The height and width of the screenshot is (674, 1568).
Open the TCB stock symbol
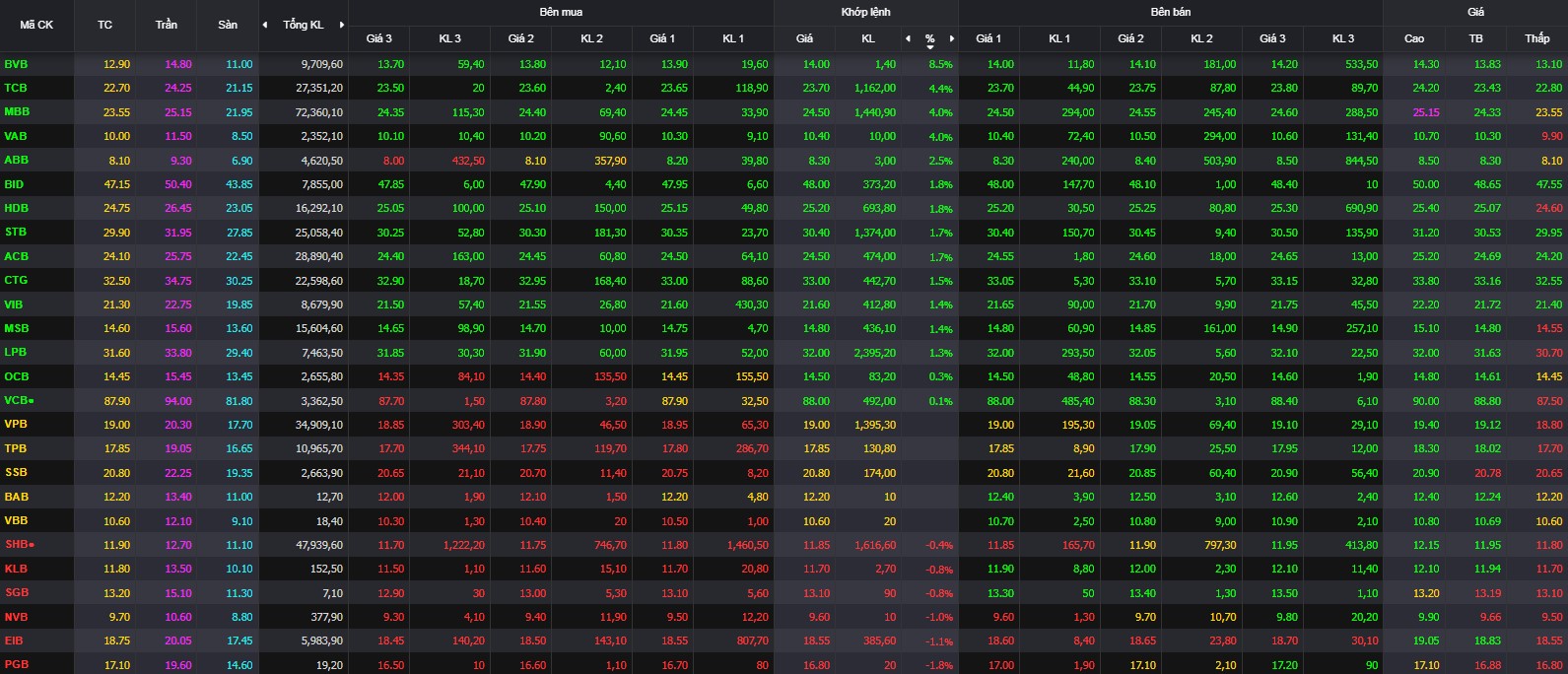coord(16,88)
